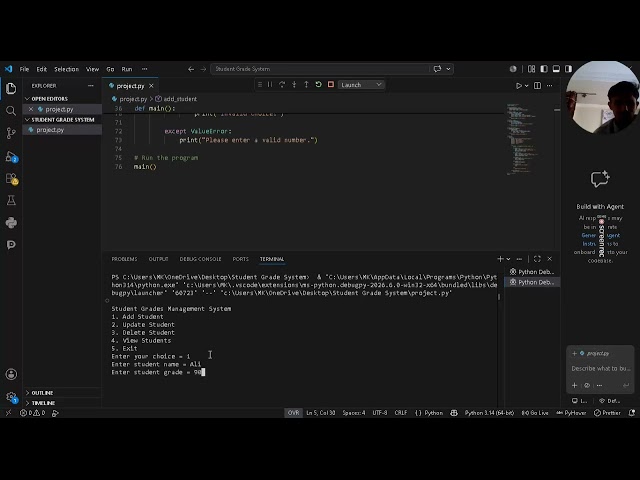Change CRLF line ending in status bar

pos(400,413)
